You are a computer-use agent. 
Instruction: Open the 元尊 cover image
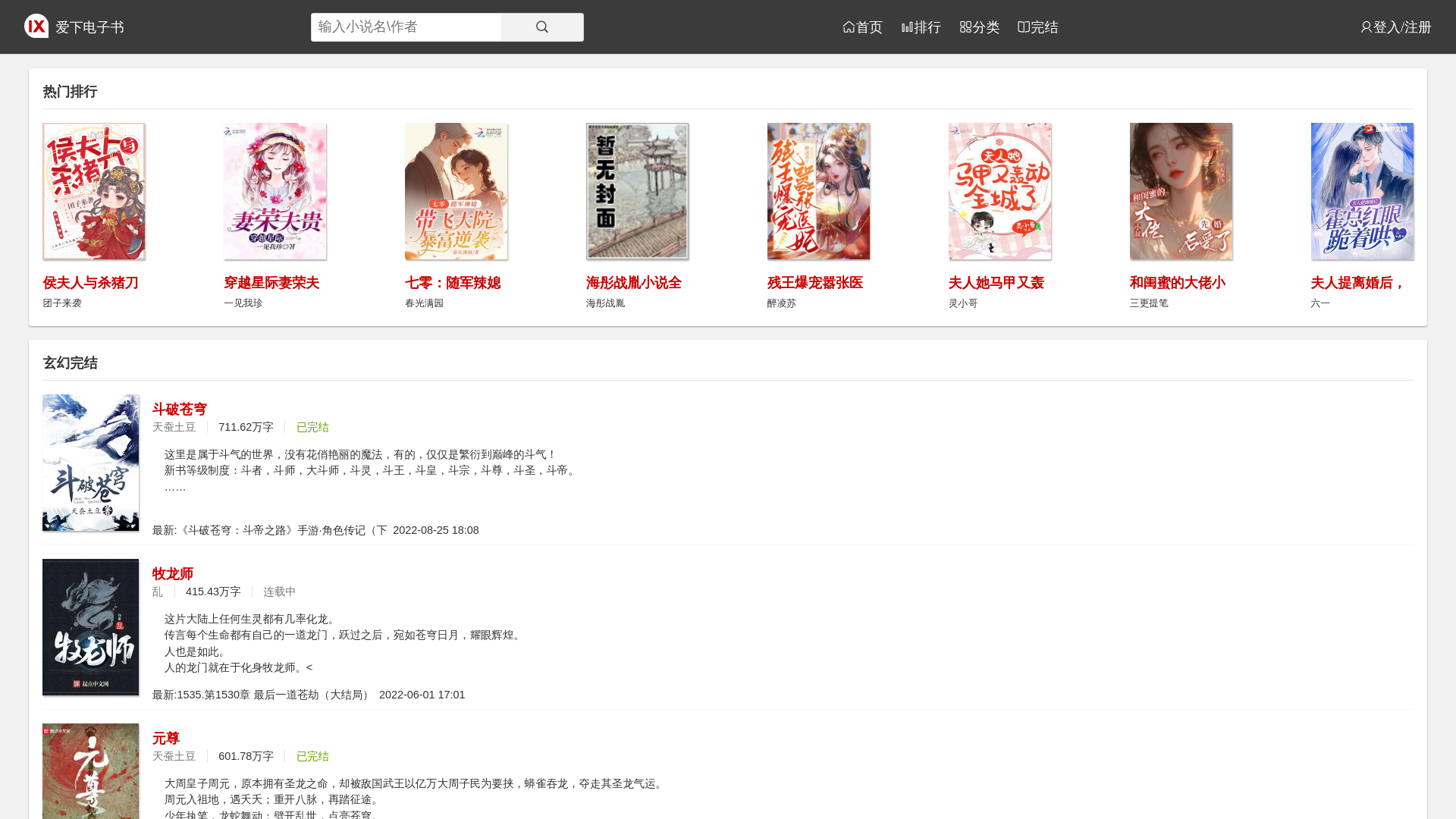(91, 771)
